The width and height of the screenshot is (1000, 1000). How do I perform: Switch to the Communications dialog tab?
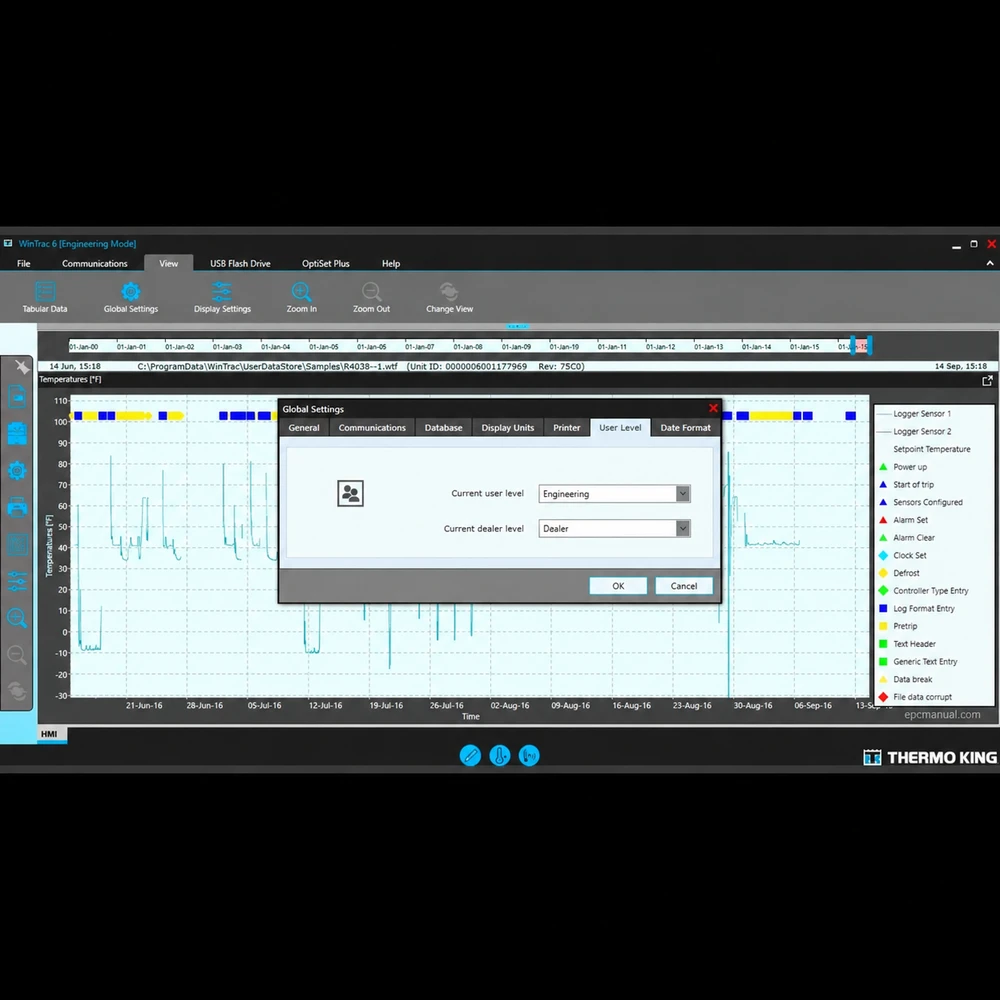coord(372,427)
